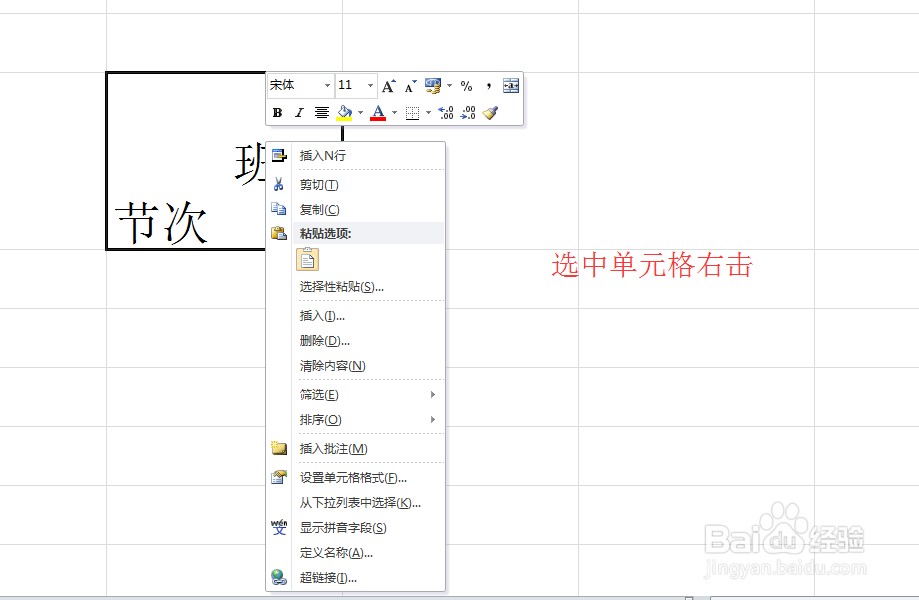919x600 pixels.
Task: Toggle bold formatting in mini toolbar
Action: (278, 112)
